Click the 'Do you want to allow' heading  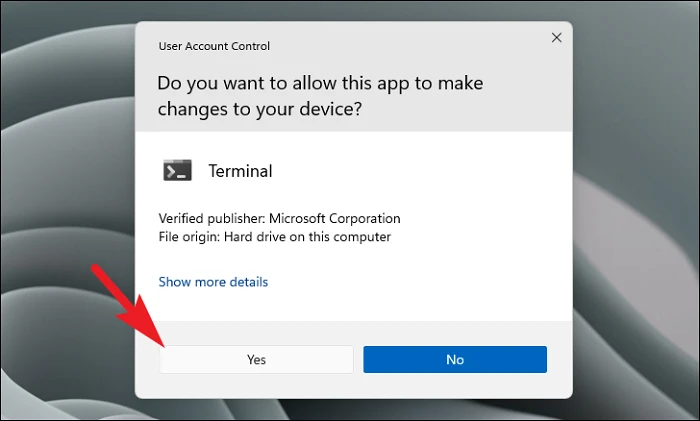click(x=260, y=83)
